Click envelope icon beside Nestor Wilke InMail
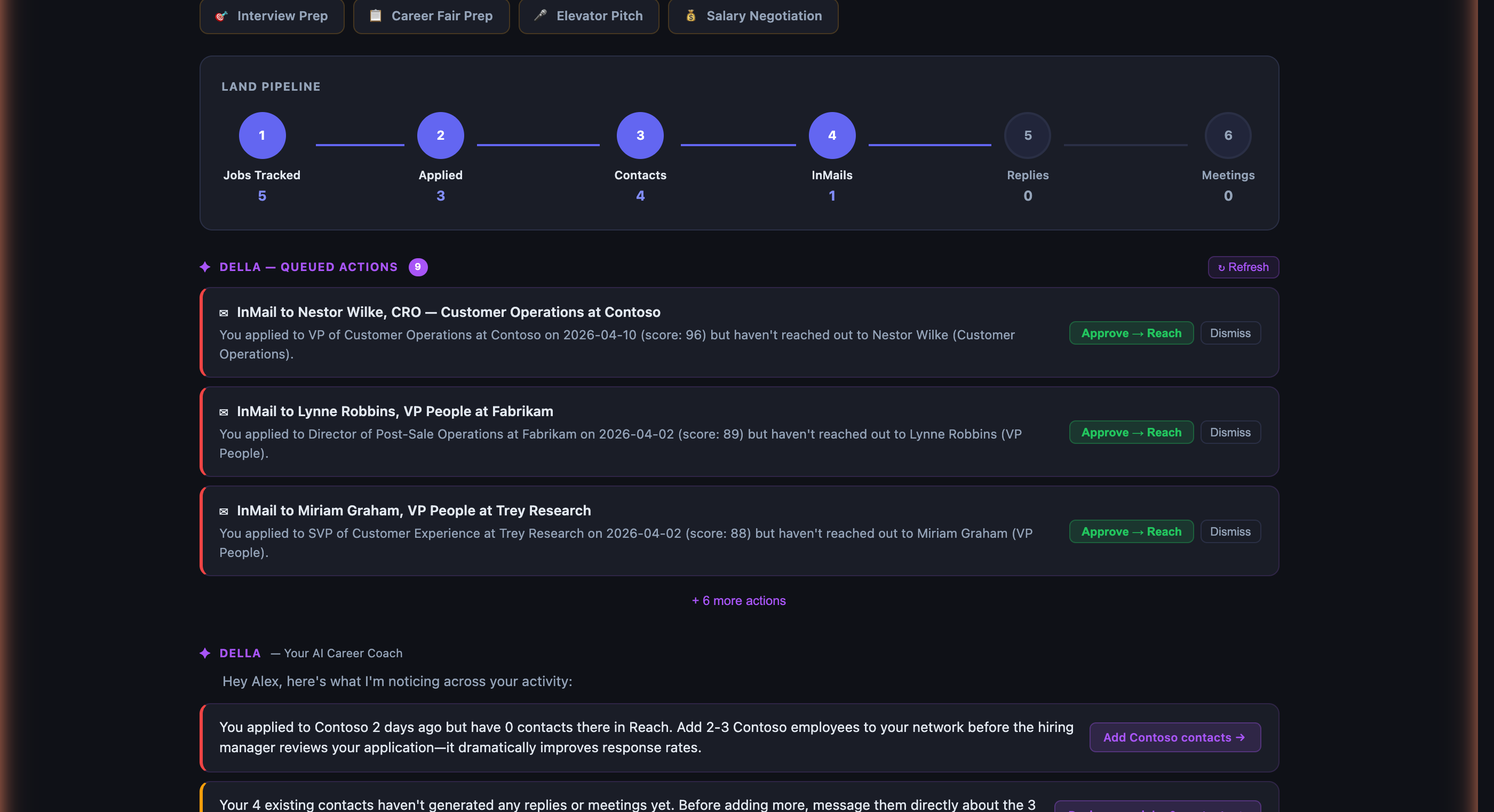The image size is (1494, 812). (x=224, y=313)
